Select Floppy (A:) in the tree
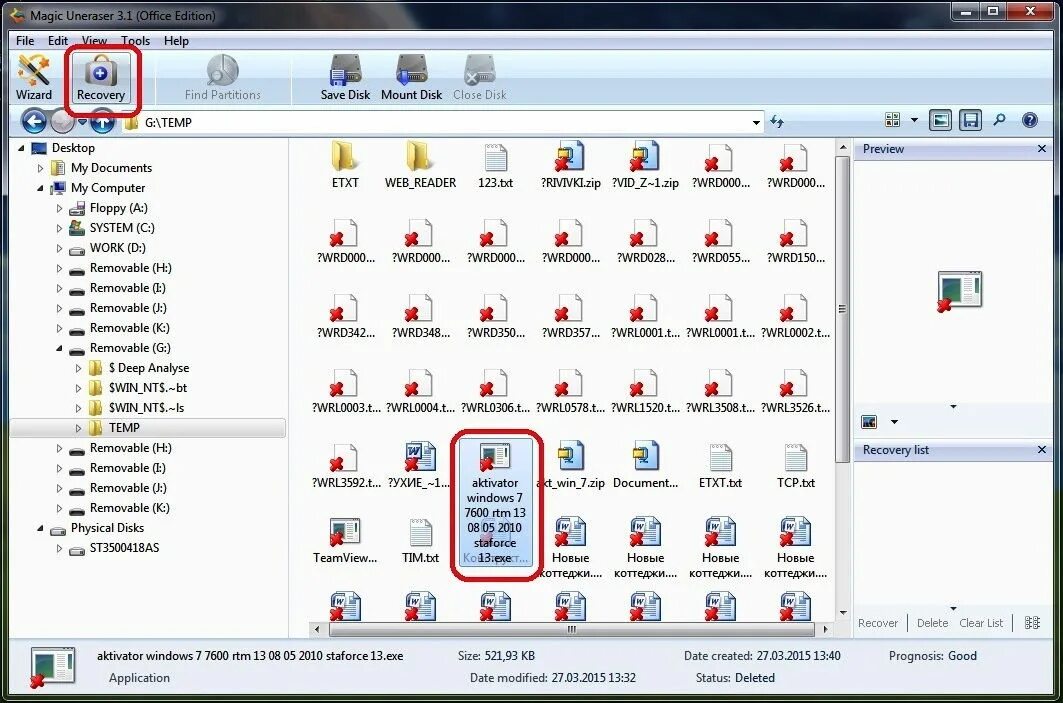The height and width of the screenshot is (703, 1063). (118, 208)
